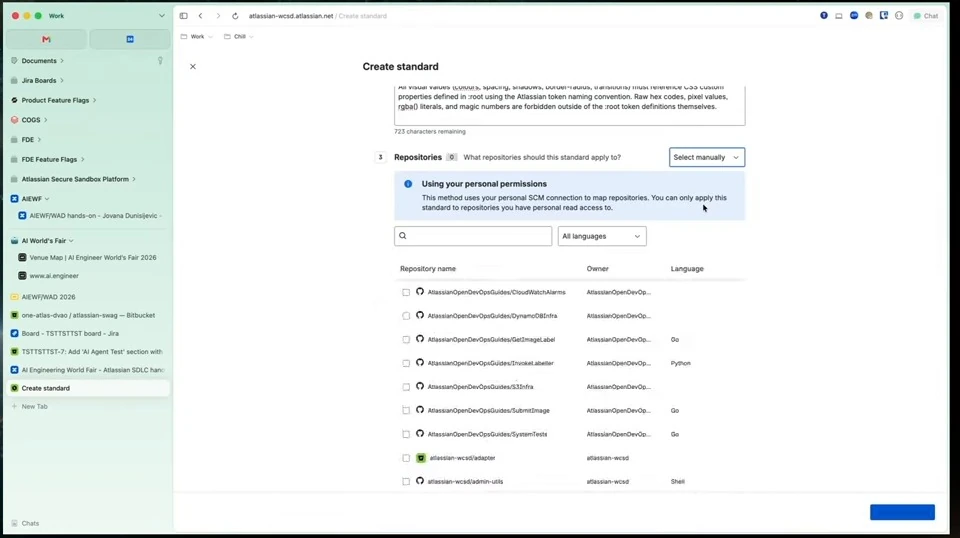The image size is (960, 538).
Task: Open the 1Password keyhole extension icon
Action: tap(823, 15)
